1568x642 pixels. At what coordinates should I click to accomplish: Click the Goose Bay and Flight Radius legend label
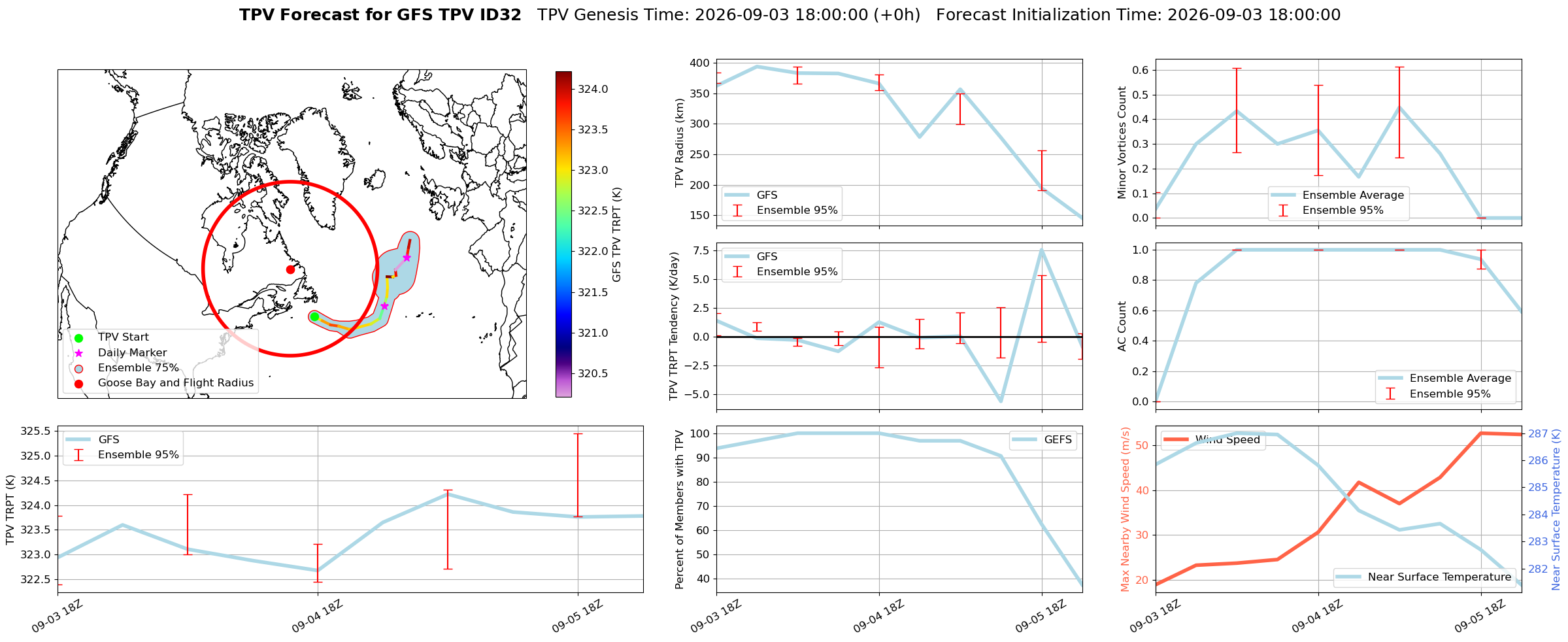176,383
